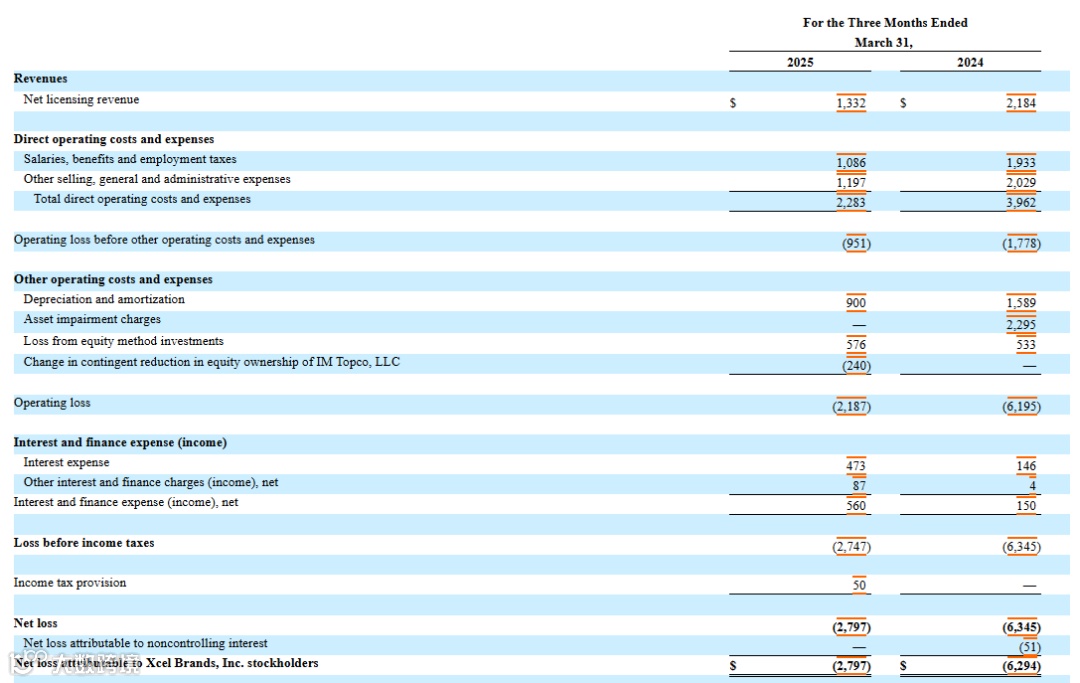This screenshot has height=683, width=1080.
Task: Click 'For the Three Months Ended' header
Action: [x=885, y=23]
